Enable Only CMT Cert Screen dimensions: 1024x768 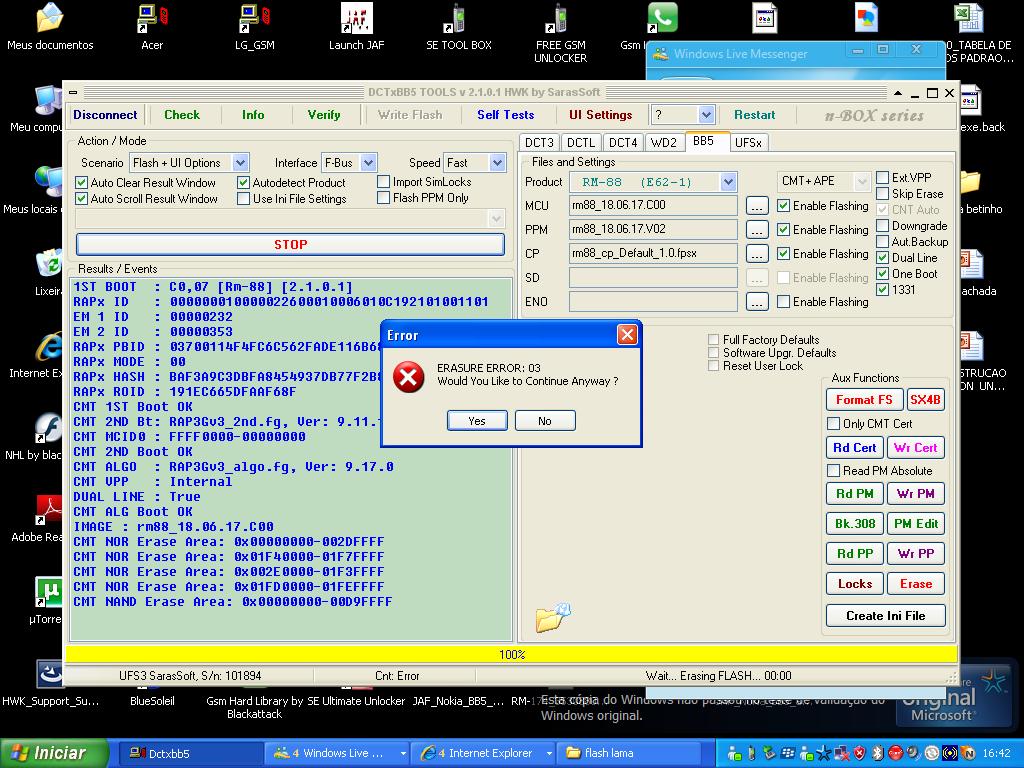pyautogui.click(x=833, y=424)
